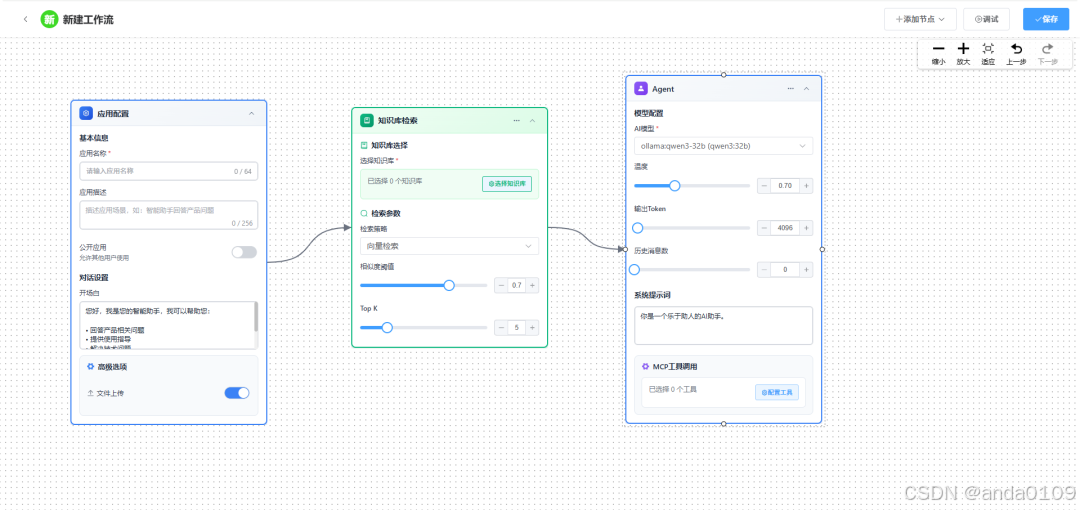This screenshot has height=510, width=1080.
Task: Click the 知识库选择 section icon
Action: 364,145
